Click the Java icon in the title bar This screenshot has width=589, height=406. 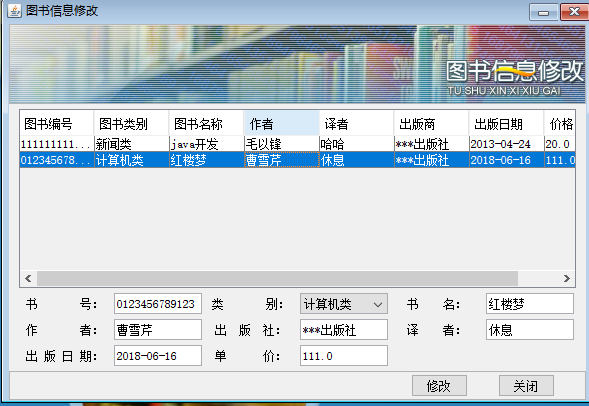[15, 10]
